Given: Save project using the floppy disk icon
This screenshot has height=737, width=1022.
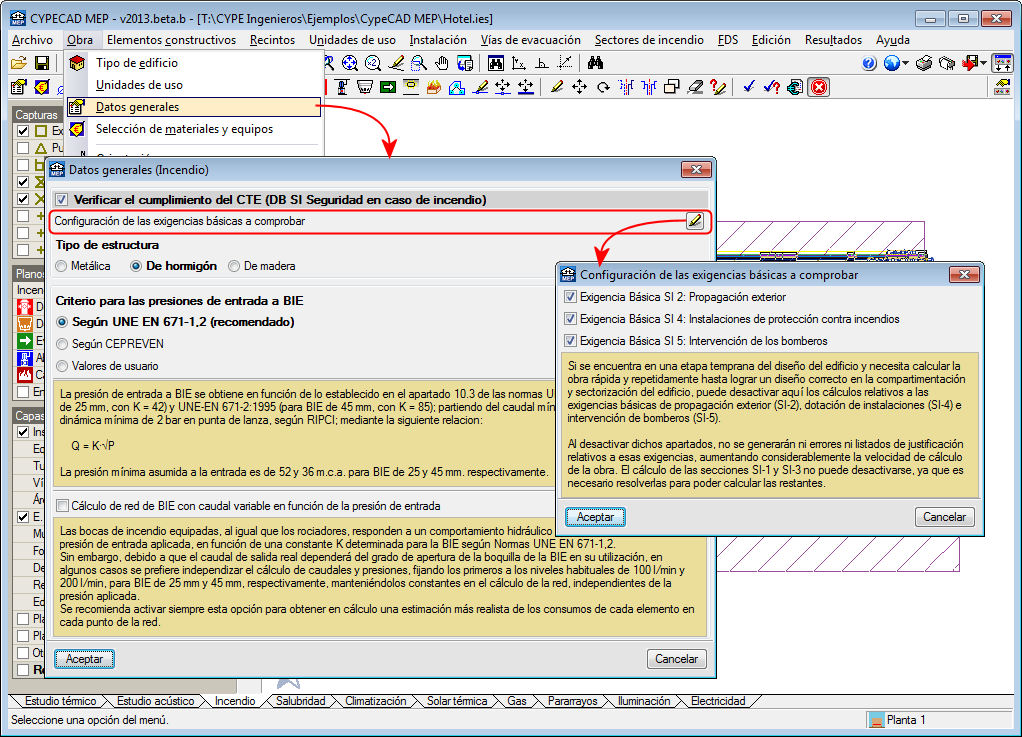Looking at the screenshot, I should (42, 63).
